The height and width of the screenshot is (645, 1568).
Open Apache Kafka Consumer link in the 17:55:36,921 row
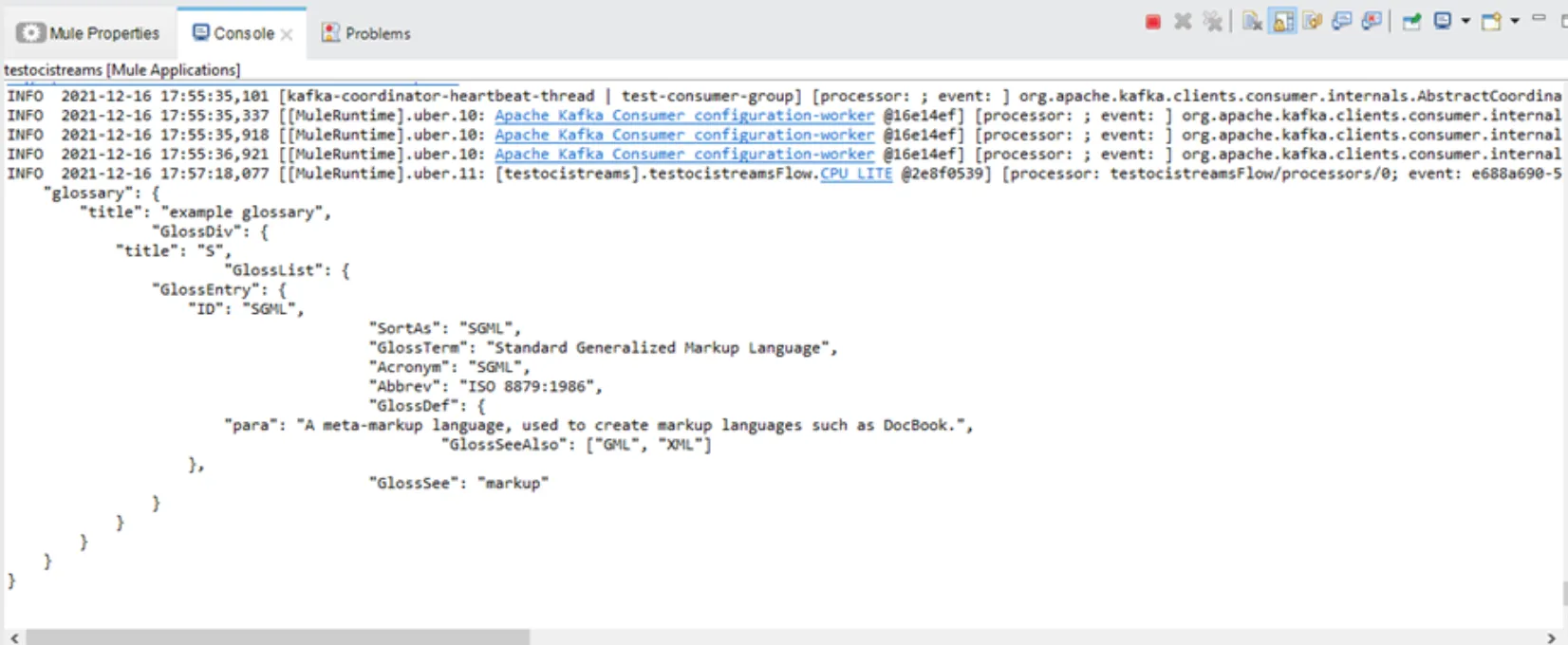684,154
